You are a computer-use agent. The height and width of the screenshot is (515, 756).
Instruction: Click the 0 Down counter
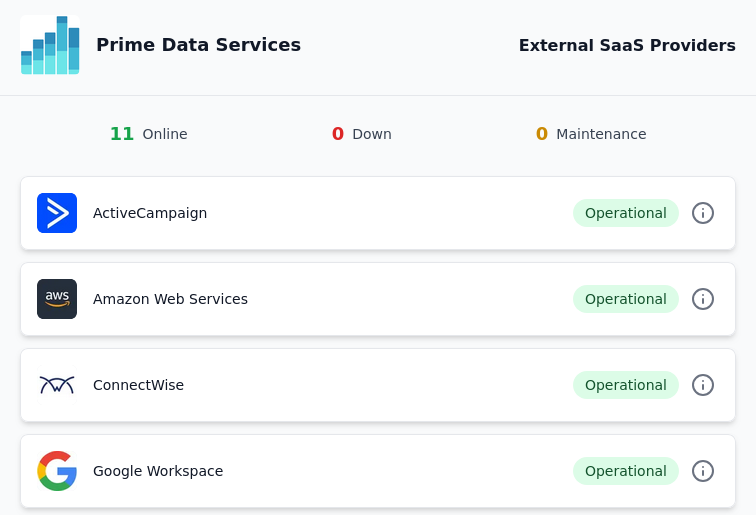[362, 134]
